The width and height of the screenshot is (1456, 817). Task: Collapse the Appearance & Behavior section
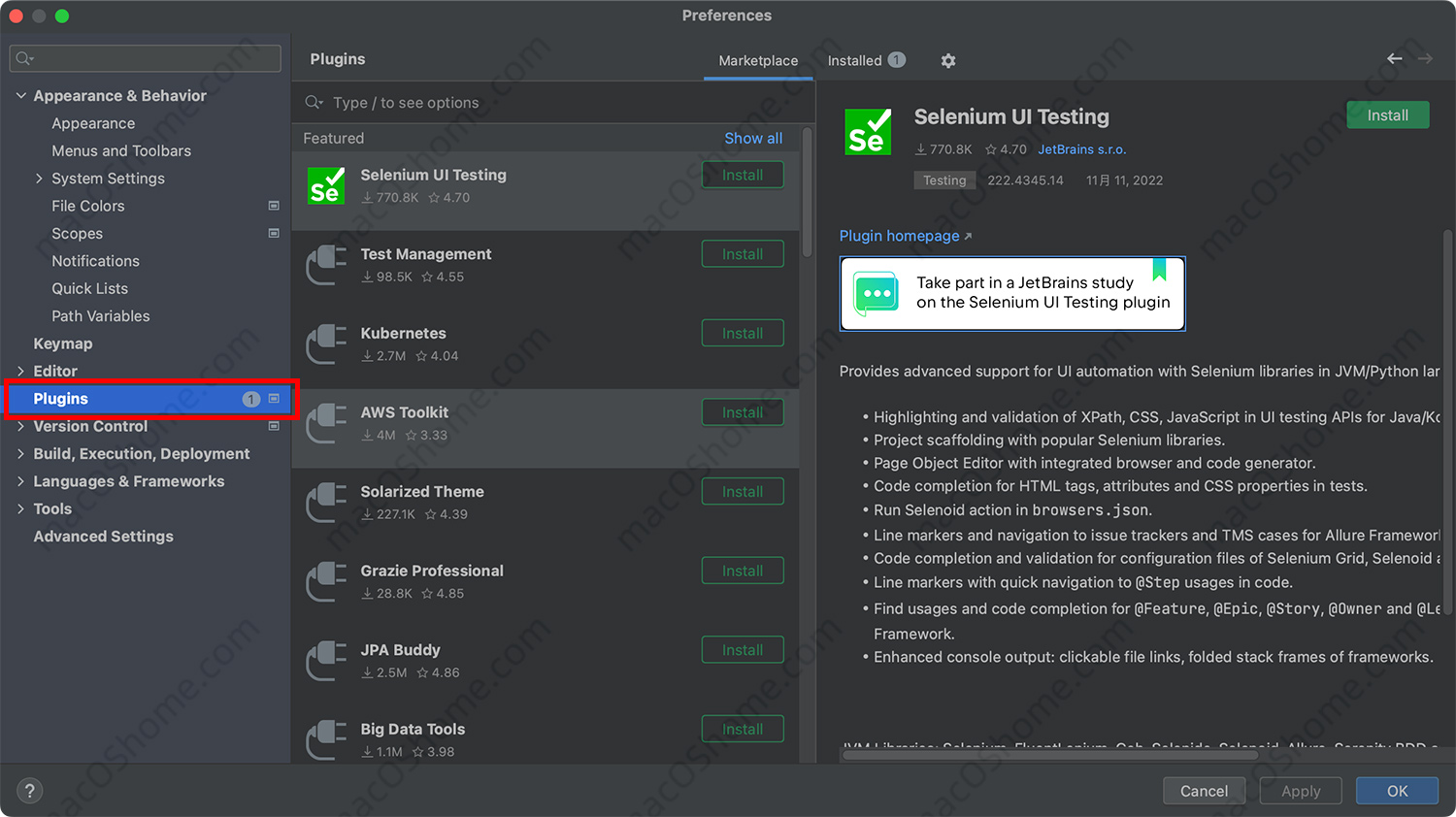click(20, 95)
